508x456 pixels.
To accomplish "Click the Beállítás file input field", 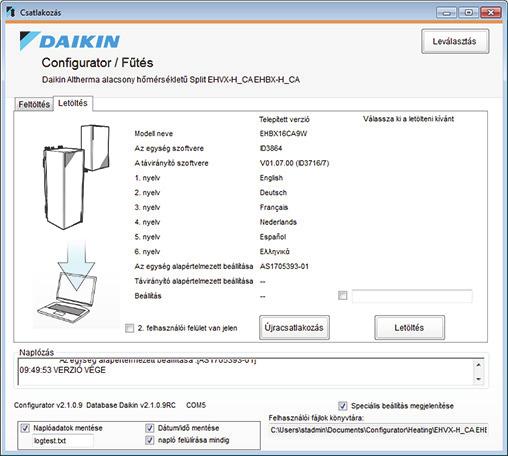I will coord(412,296).
